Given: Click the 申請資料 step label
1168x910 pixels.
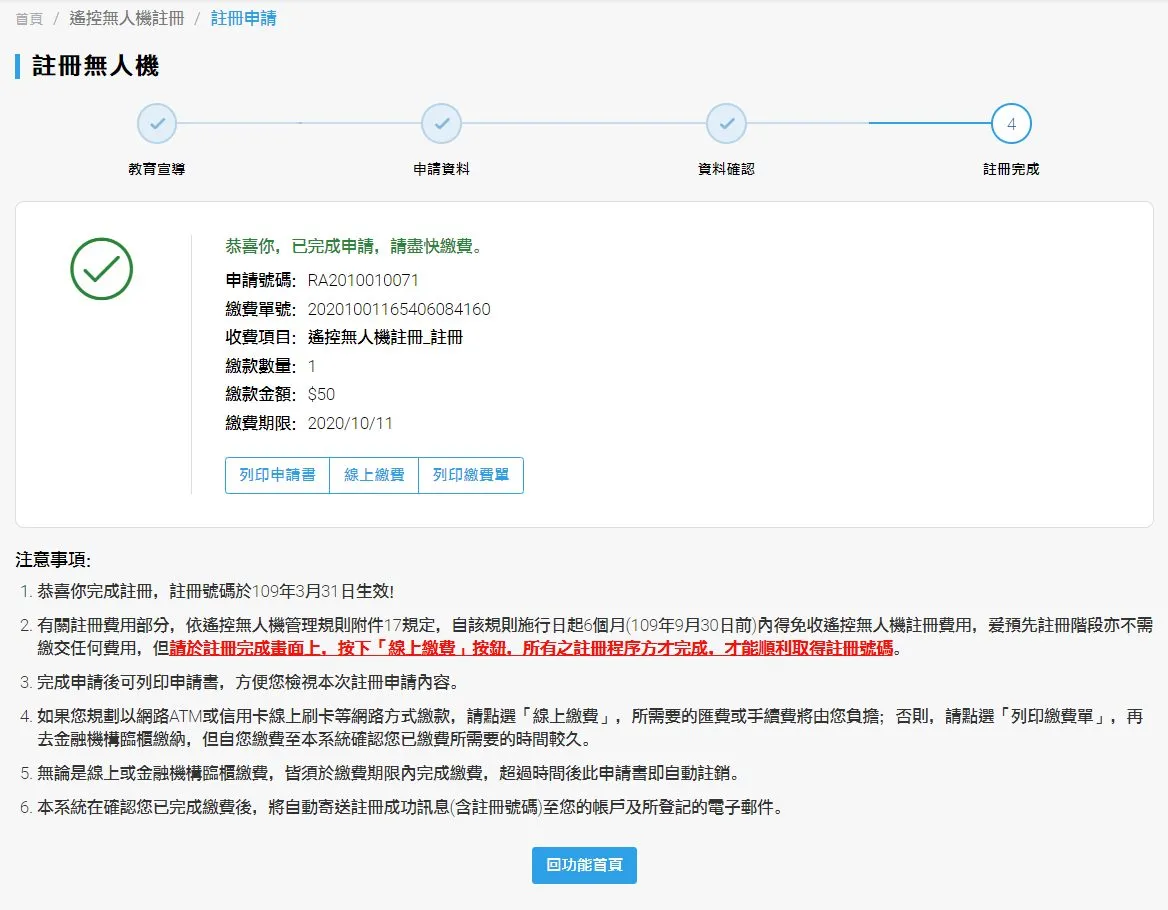Looking at the screenshot, I should tap(442, 169).
